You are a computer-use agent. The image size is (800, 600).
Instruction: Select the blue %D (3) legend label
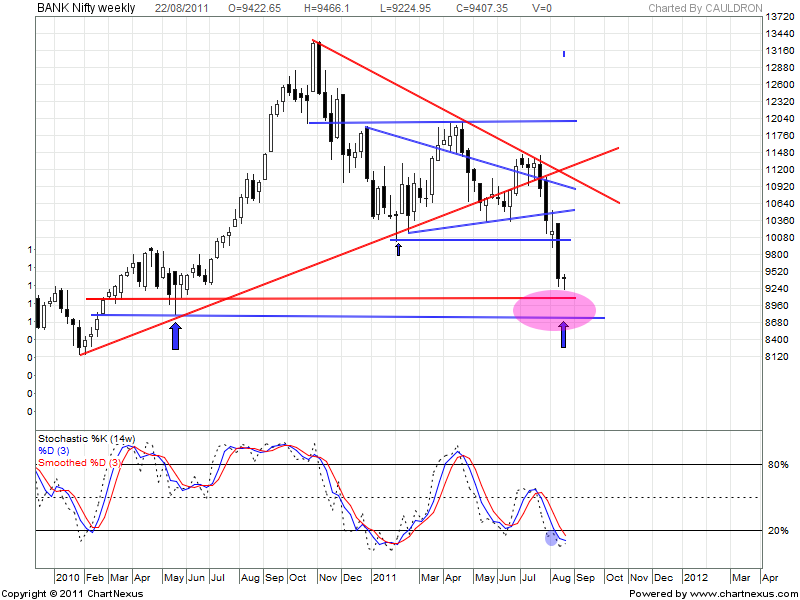tap(56, 451)
